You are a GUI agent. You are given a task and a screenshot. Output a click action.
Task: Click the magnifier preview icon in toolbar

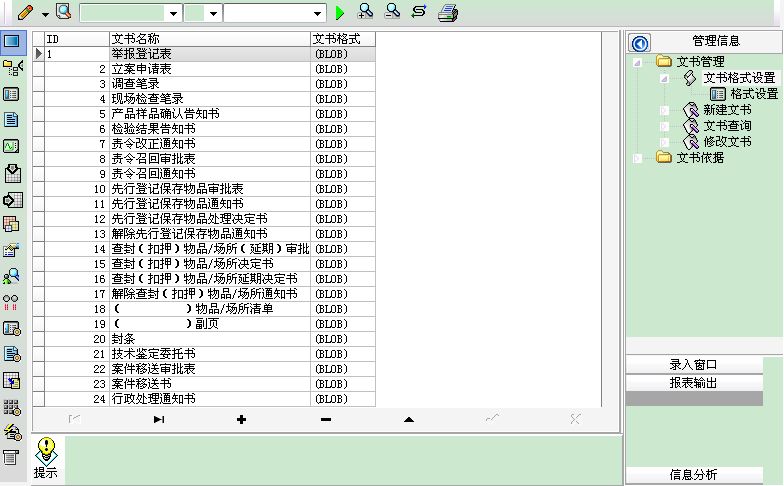pos(64,12)
